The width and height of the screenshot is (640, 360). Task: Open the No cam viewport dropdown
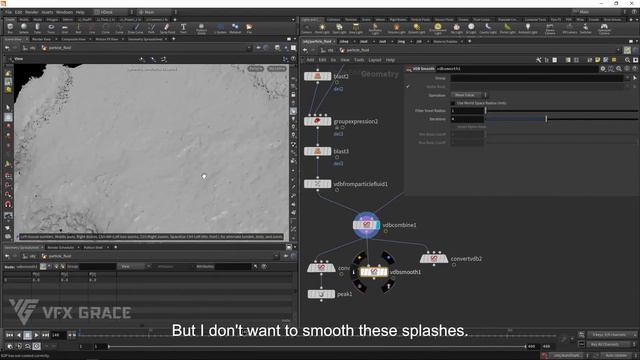277,69
